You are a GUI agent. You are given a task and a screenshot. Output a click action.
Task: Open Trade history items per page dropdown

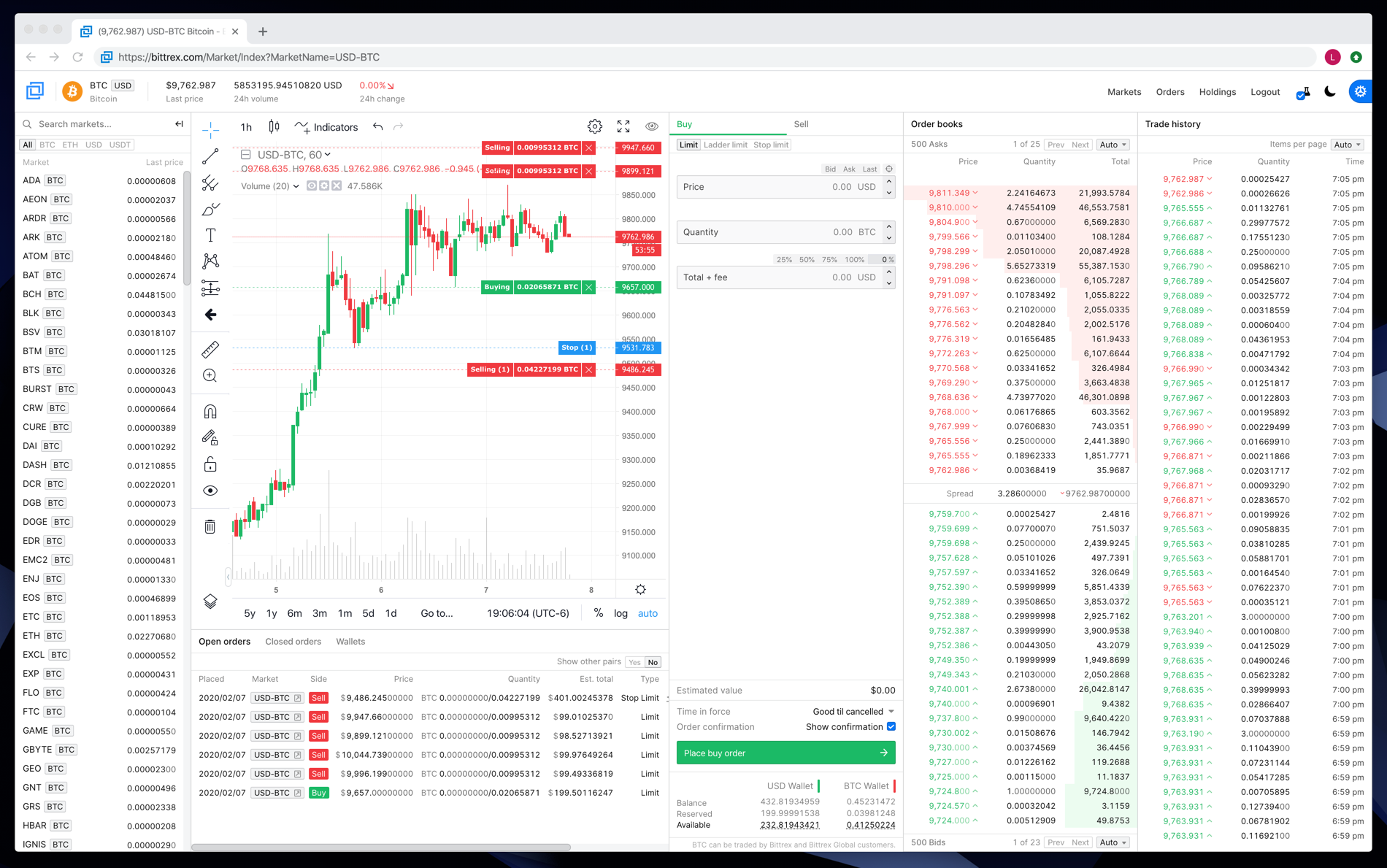click(1347, 145)
